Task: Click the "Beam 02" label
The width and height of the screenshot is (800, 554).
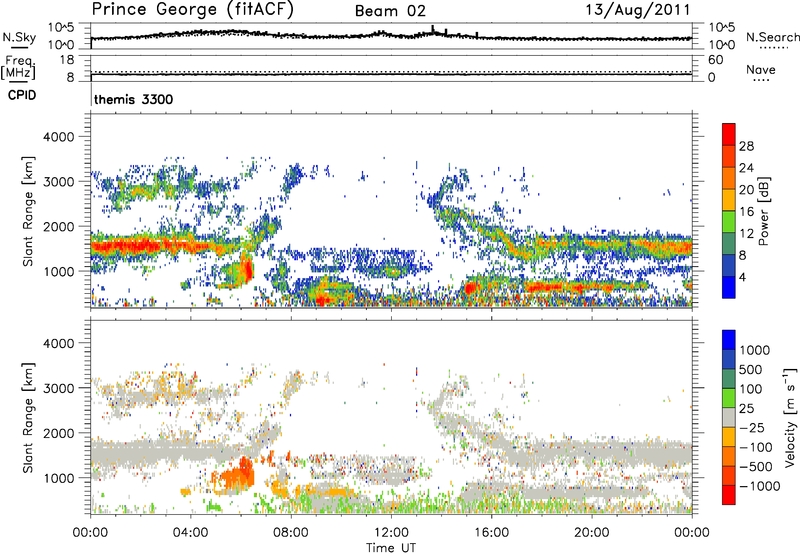Action: pyautogui.click(x=390, y=11)
